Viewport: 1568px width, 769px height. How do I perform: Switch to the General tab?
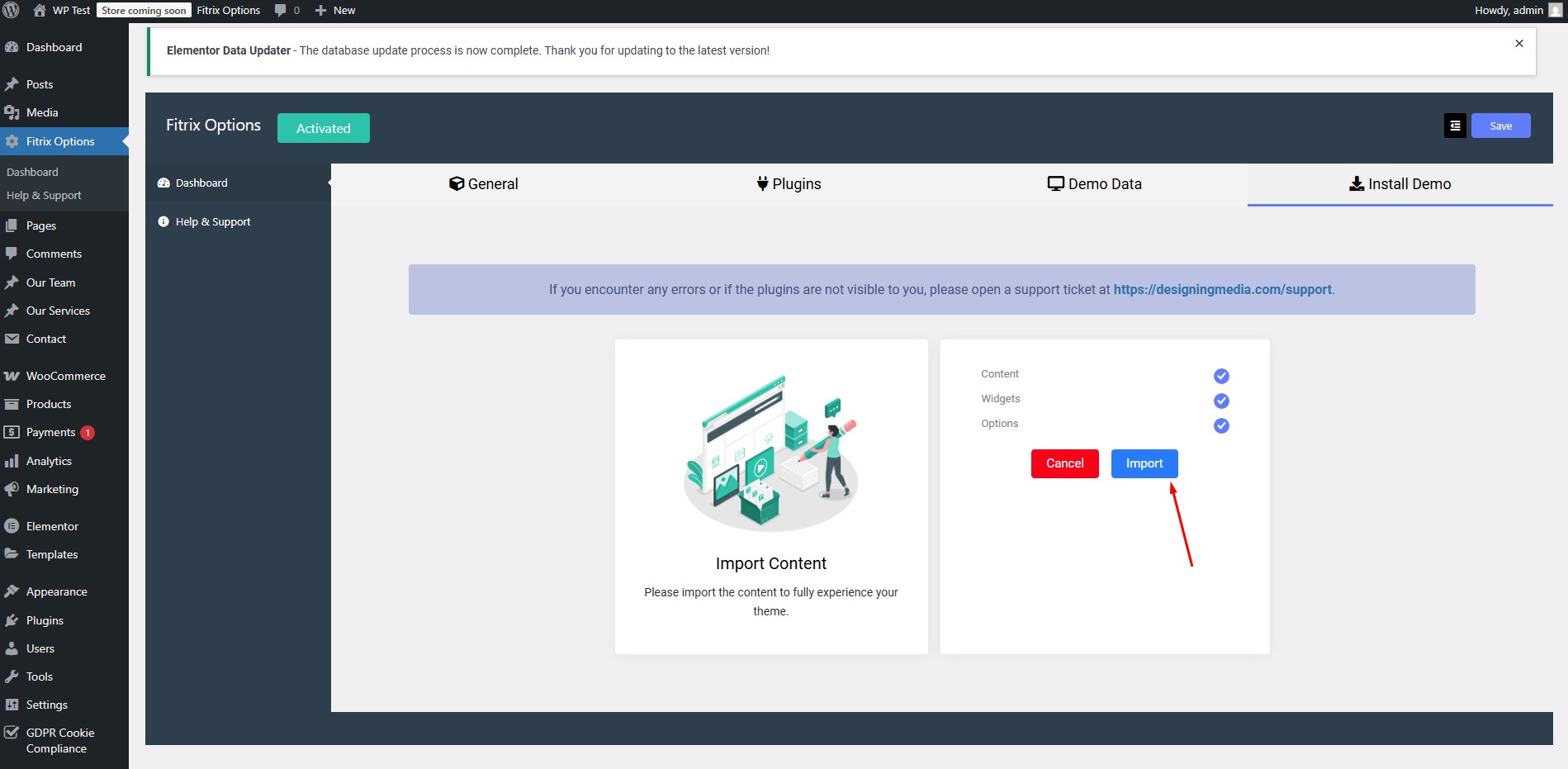click(x=484, y=184)
